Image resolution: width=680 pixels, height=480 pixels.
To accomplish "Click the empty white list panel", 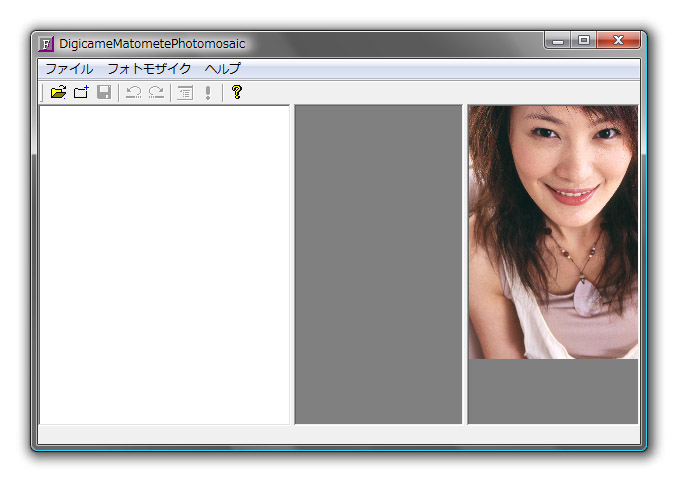I will click(x=164, y=264).
